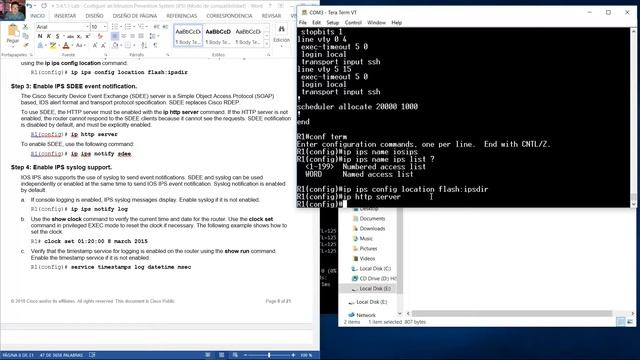The image size is (640, 360).
Task: Click the page count status text in Word
Action: pyautogui.click(x=18, y=355)
